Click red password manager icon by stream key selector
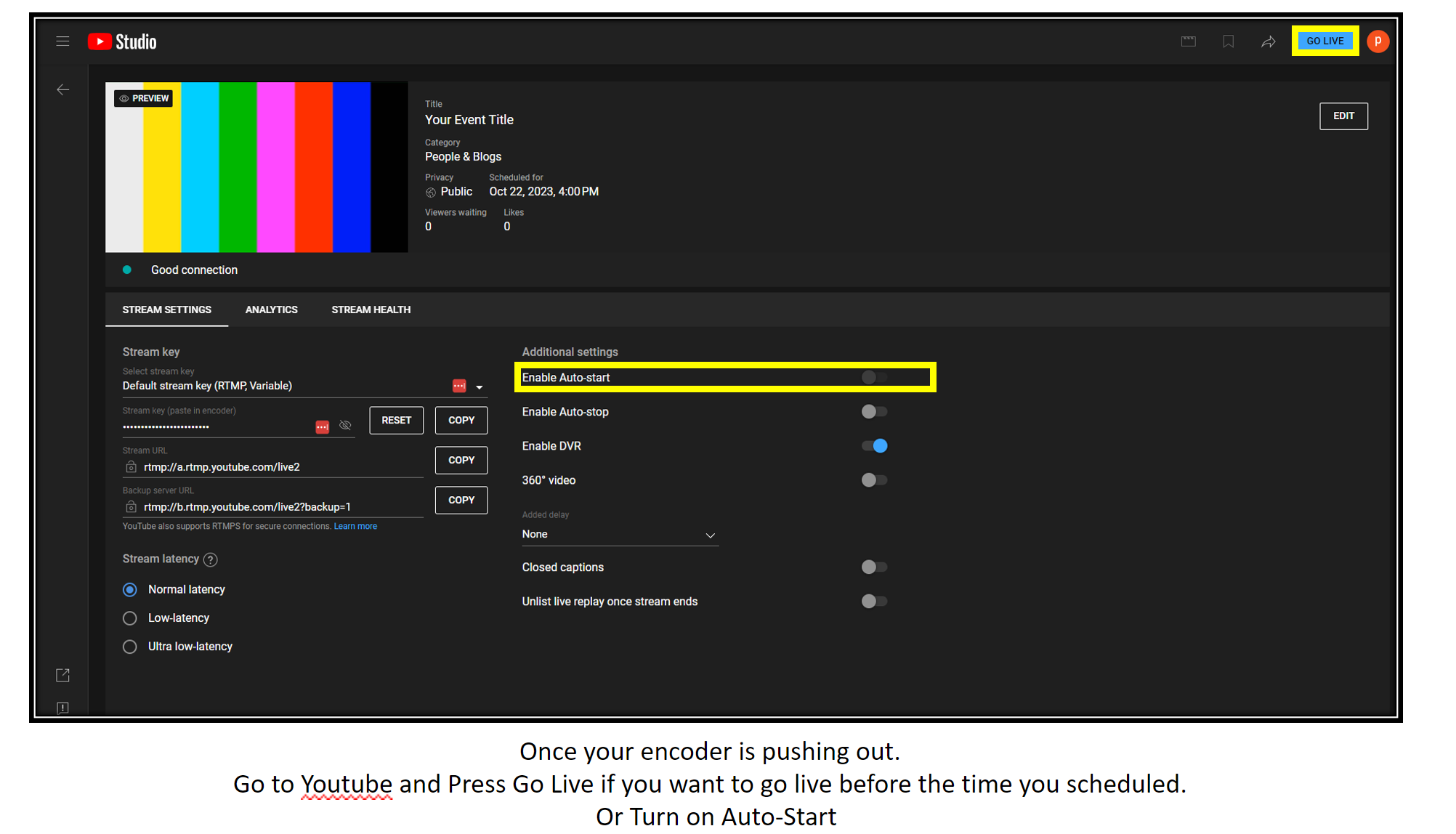 [x=459, y=386]
